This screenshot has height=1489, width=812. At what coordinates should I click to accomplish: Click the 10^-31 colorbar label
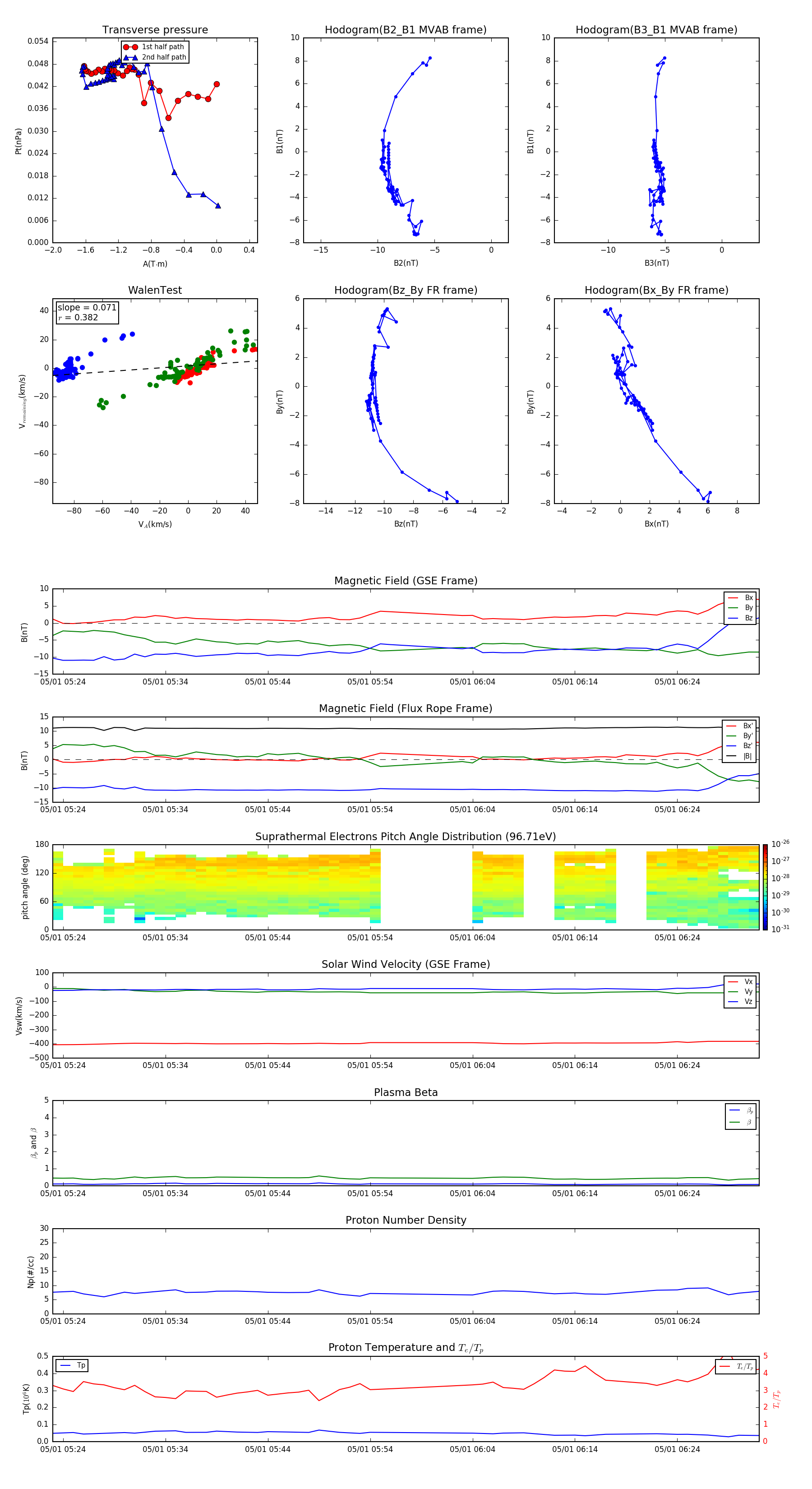pos(780,929)
